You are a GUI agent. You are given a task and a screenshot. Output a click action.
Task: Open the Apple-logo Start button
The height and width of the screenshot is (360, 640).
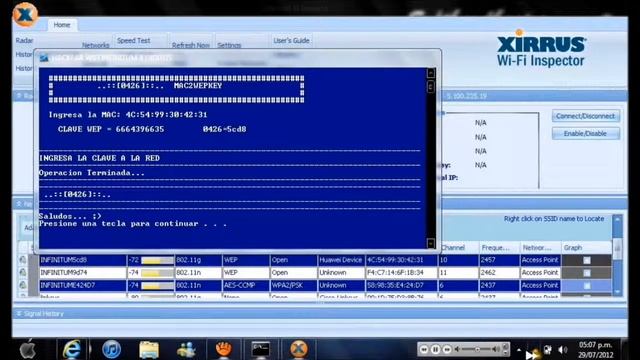28,349
